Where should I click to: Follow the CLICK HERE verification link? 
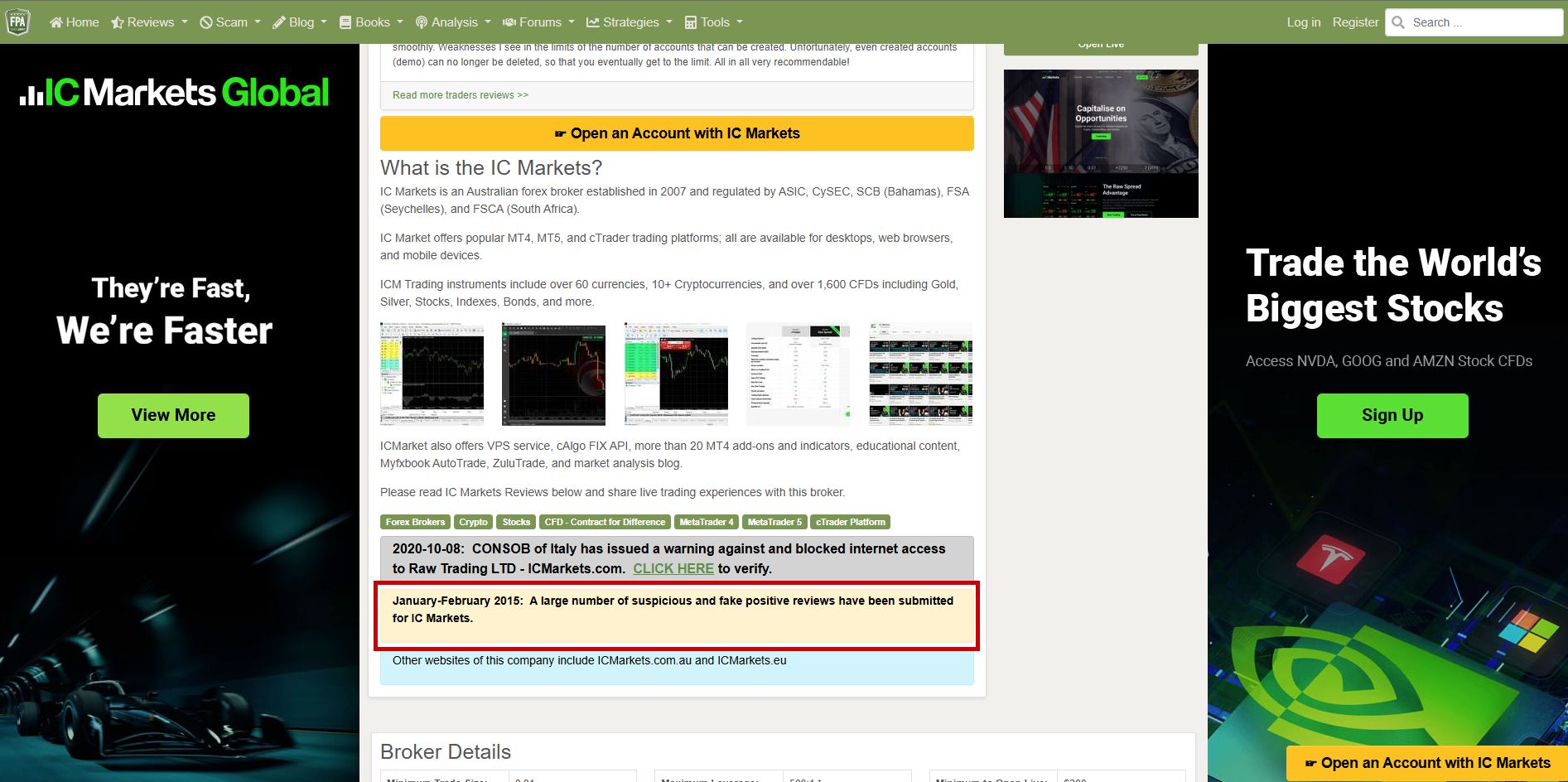673,568
